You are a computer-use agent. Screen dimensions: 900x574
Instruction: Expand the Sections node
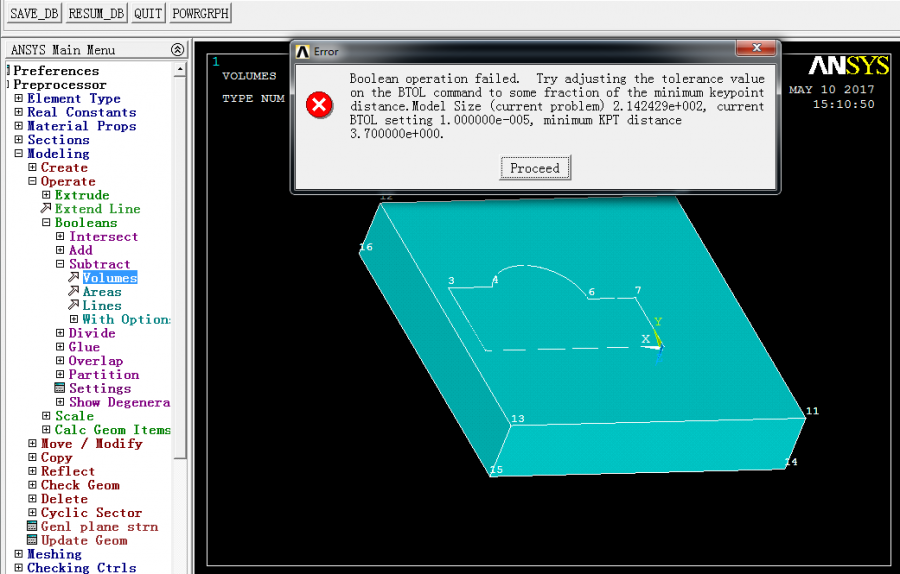[18, 139]
